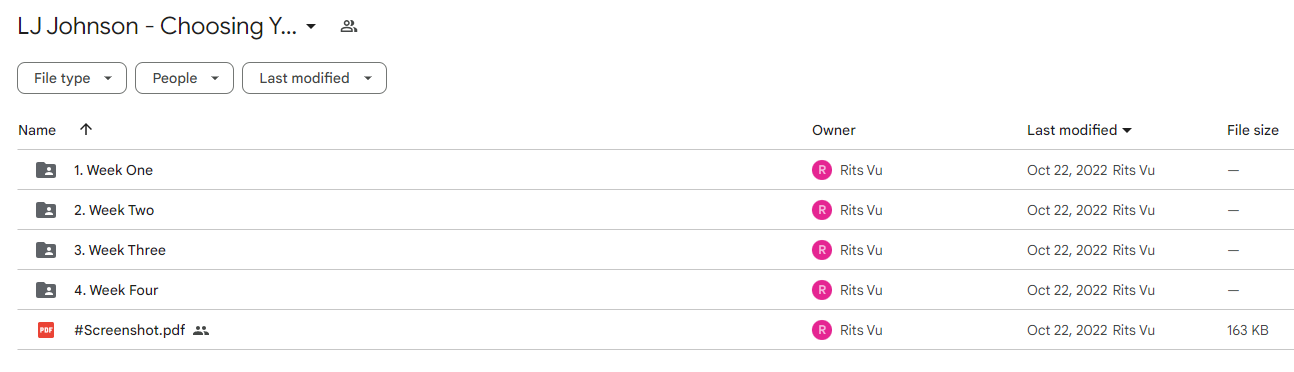Click the File size column header

(x=1253, y=130)
